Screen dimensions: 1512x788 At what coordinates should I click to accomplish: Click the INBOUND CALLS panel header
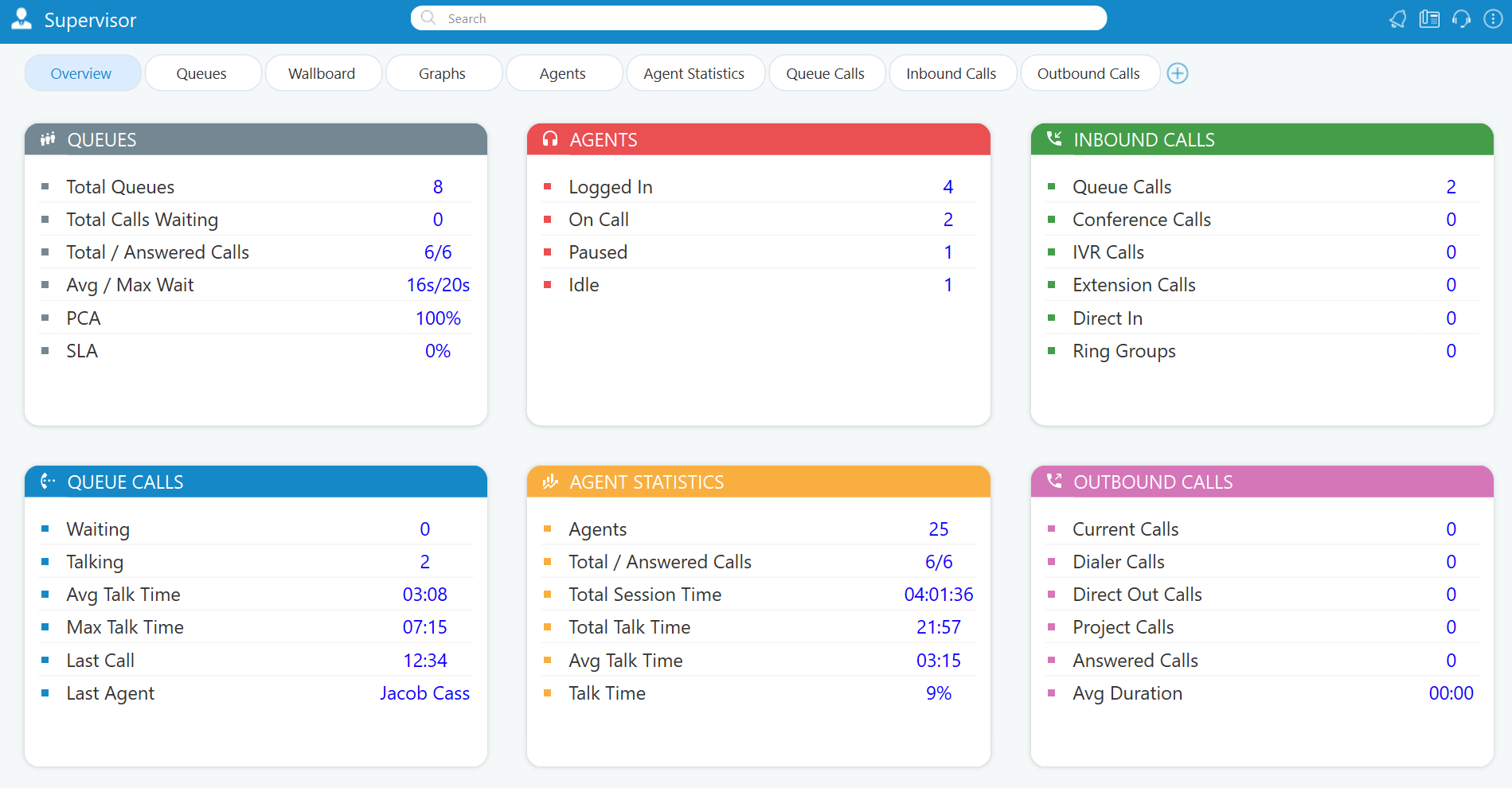pyautogui.click(x=1262, y=139)
